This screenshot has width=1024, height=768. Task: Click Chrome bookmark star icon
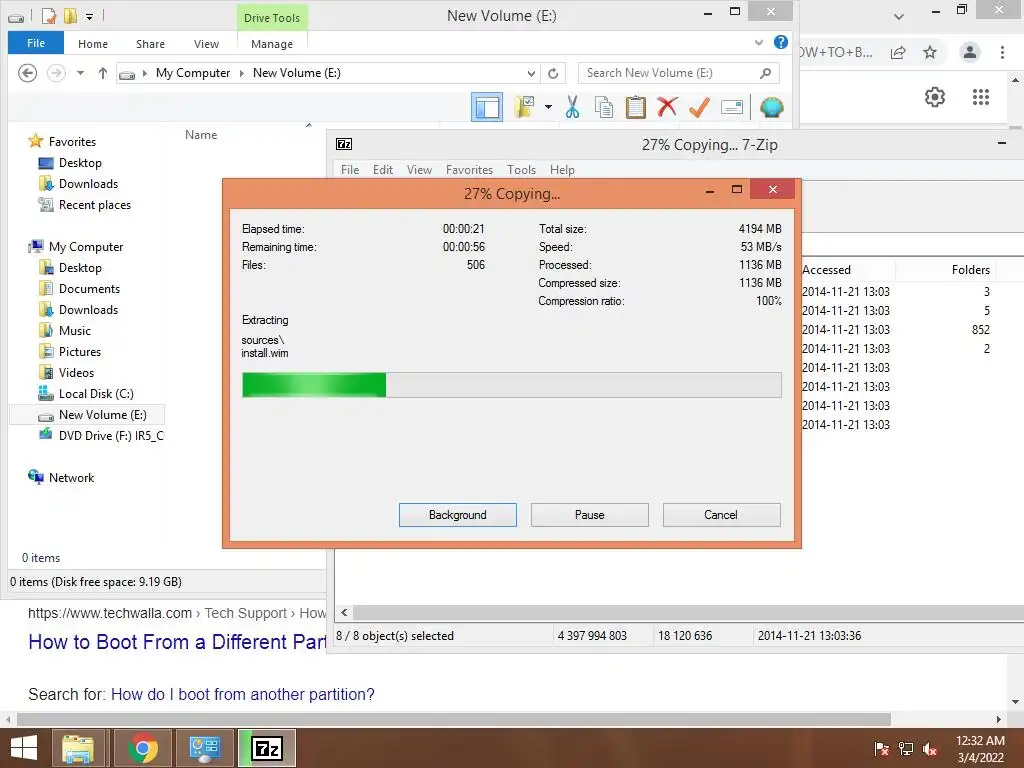point(930,52)
